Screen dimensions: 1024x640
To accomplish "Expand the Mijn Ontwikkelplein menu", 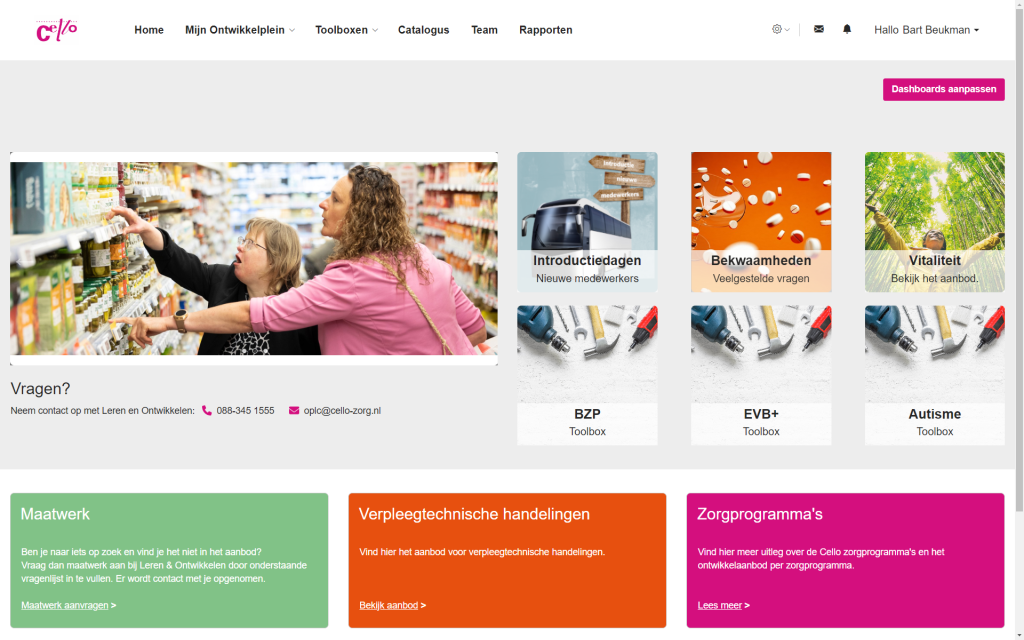I will 240,30.
